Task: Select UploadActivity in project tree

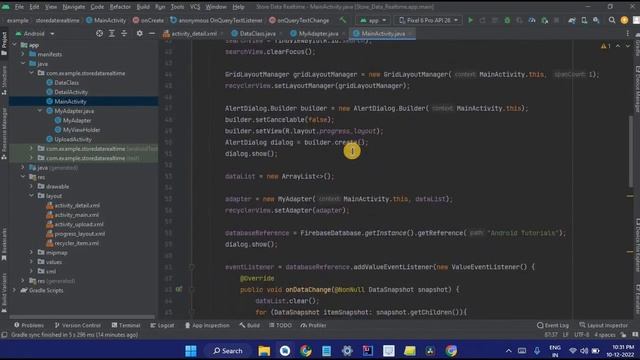Action: [73, 139]
